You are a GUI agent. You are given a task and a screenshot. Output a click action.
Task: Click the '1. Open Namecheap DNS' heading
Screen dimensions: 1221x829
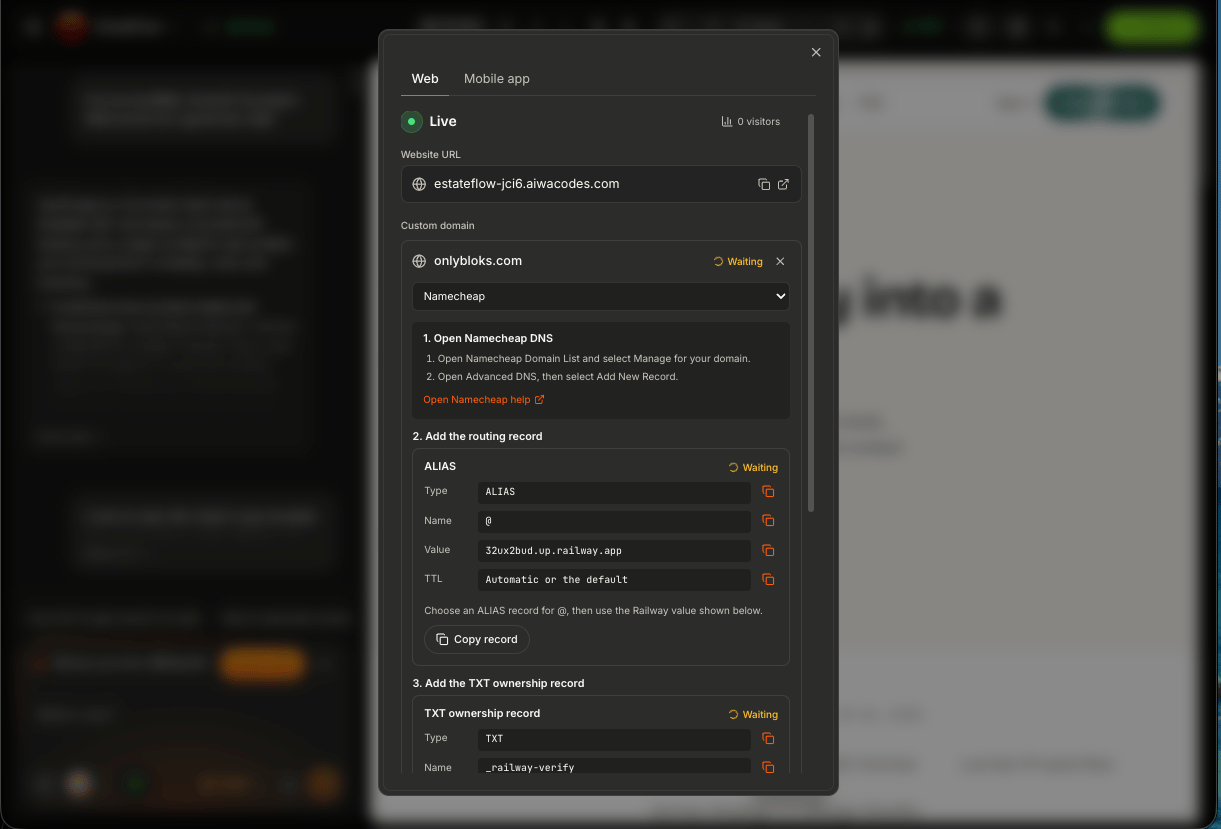488,338
